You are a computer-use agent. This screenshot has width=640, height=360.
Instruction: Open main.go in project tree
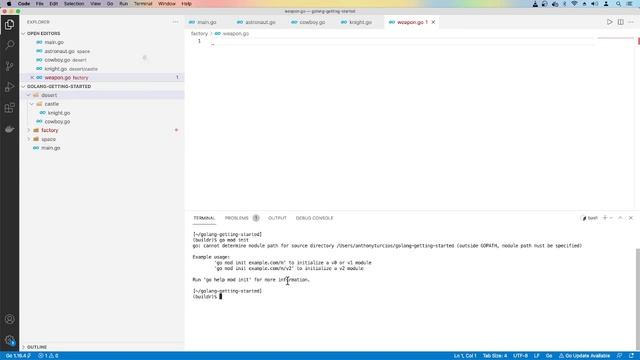pos(51,148)
